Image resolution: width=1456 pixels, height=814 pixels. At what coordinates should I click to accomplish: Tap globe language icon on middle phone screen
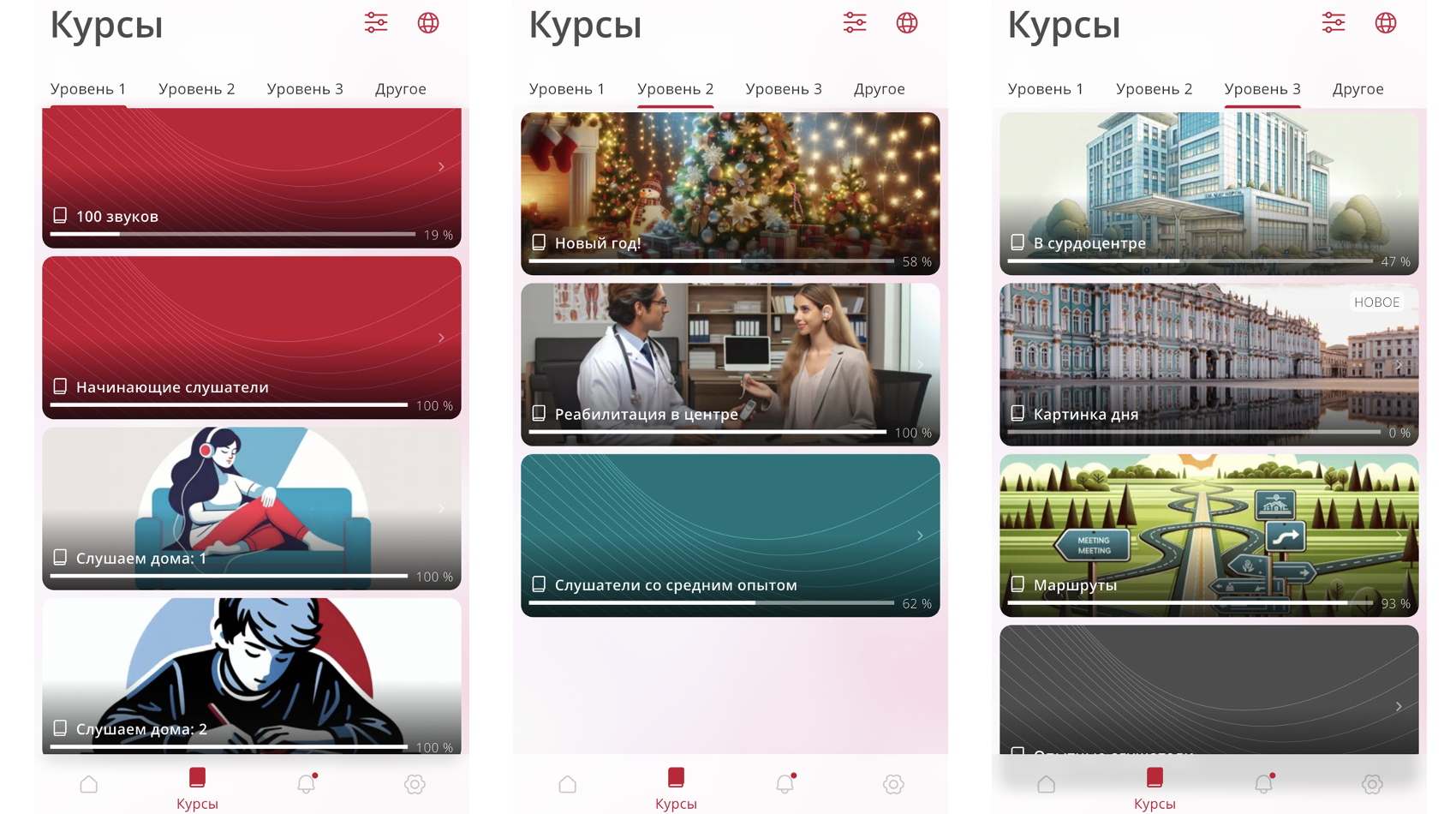point(906,23)
